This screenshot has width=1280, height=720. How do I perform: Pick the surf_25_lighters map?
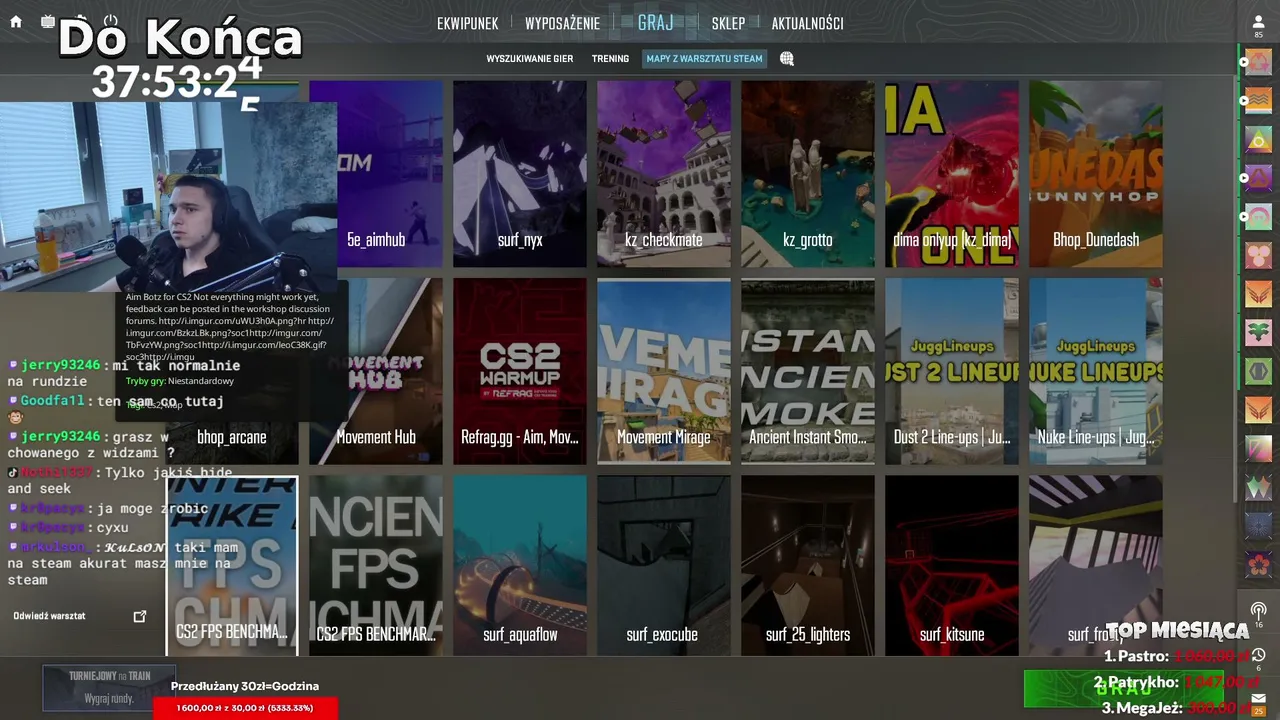point(808,566)
